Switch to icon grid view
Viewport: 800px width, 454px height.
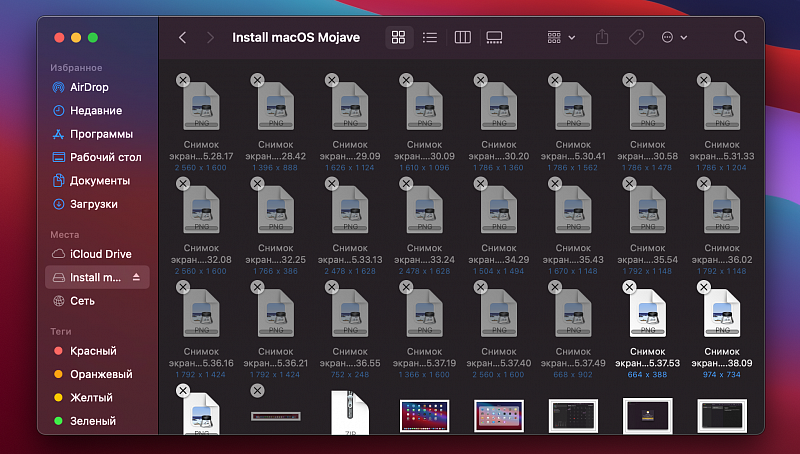tap(398, 37)
